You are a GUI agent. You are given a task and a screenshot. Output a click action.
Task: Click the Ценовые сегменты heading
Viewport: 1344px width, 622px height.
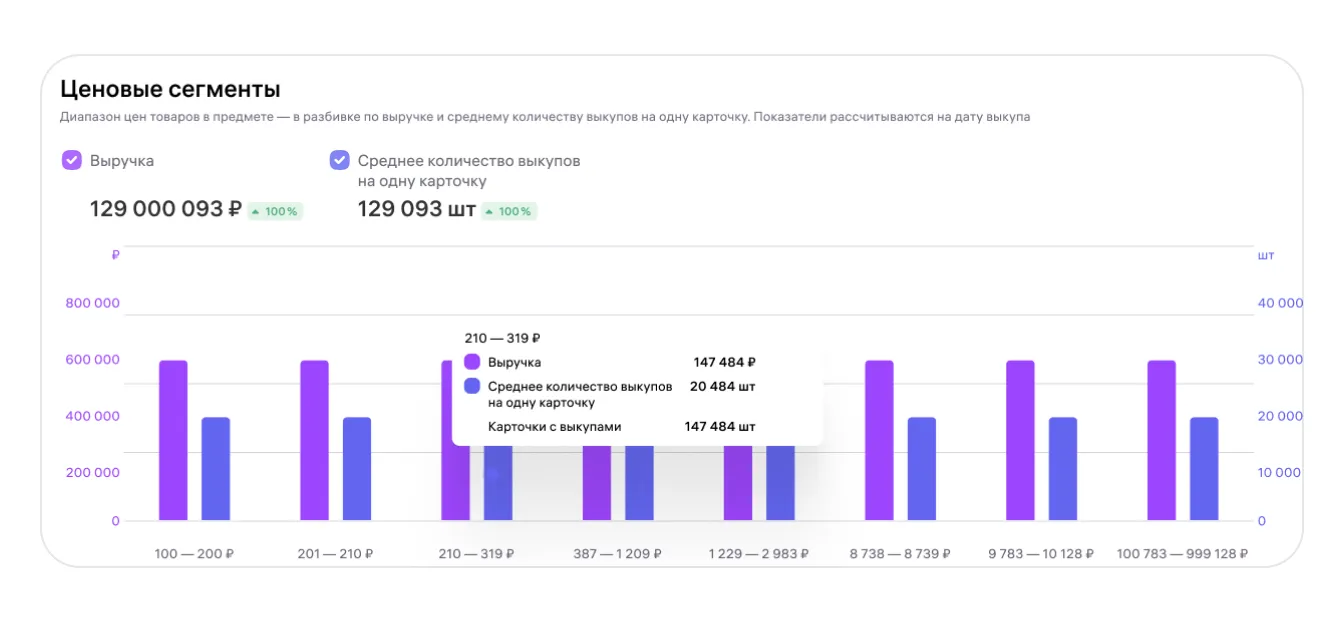(x=170, y=88)
